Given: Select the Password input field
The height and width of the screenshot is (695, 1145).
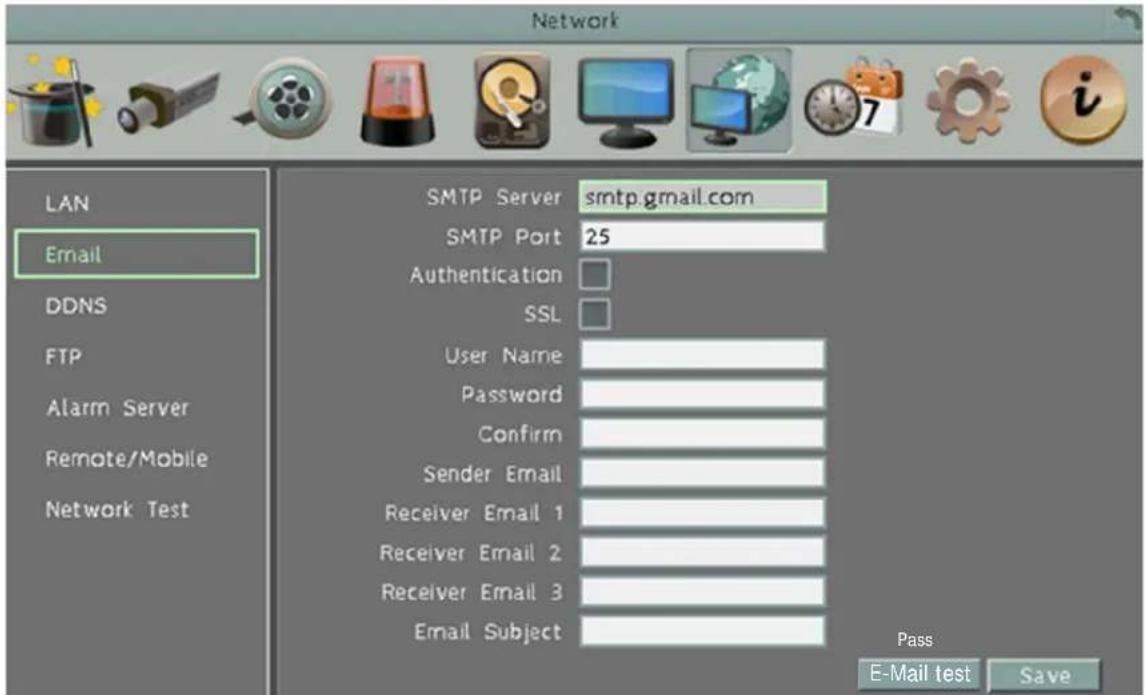Looking at the screenshot, I should [x=702, y=394].
